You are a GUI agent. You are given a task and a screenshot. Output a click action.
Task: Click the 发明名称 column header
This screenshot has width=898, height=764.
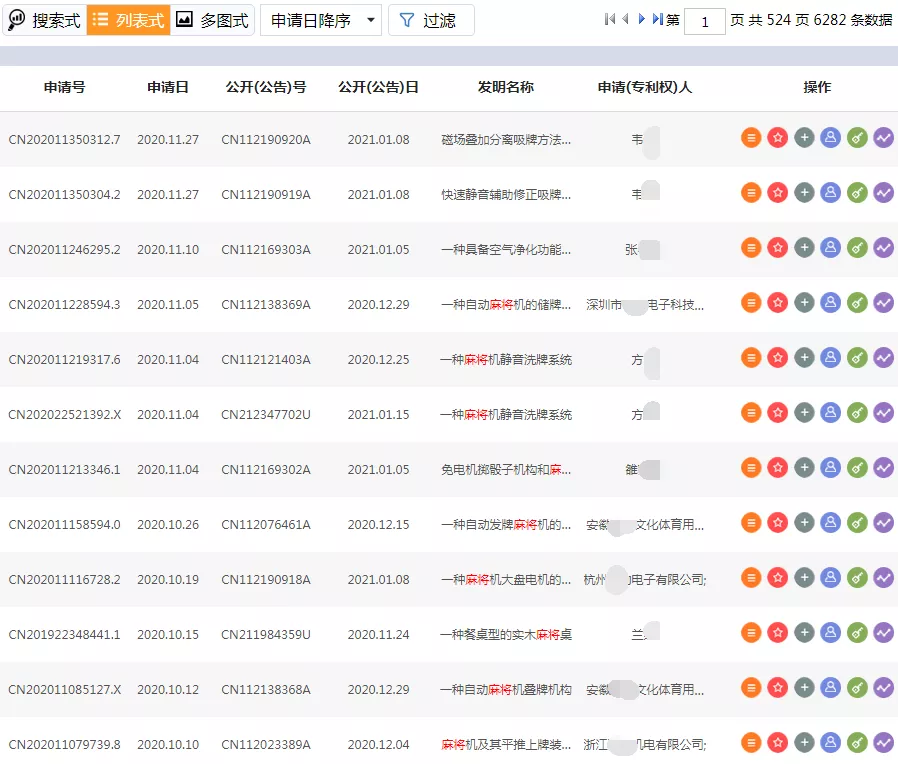pos(506,87)
